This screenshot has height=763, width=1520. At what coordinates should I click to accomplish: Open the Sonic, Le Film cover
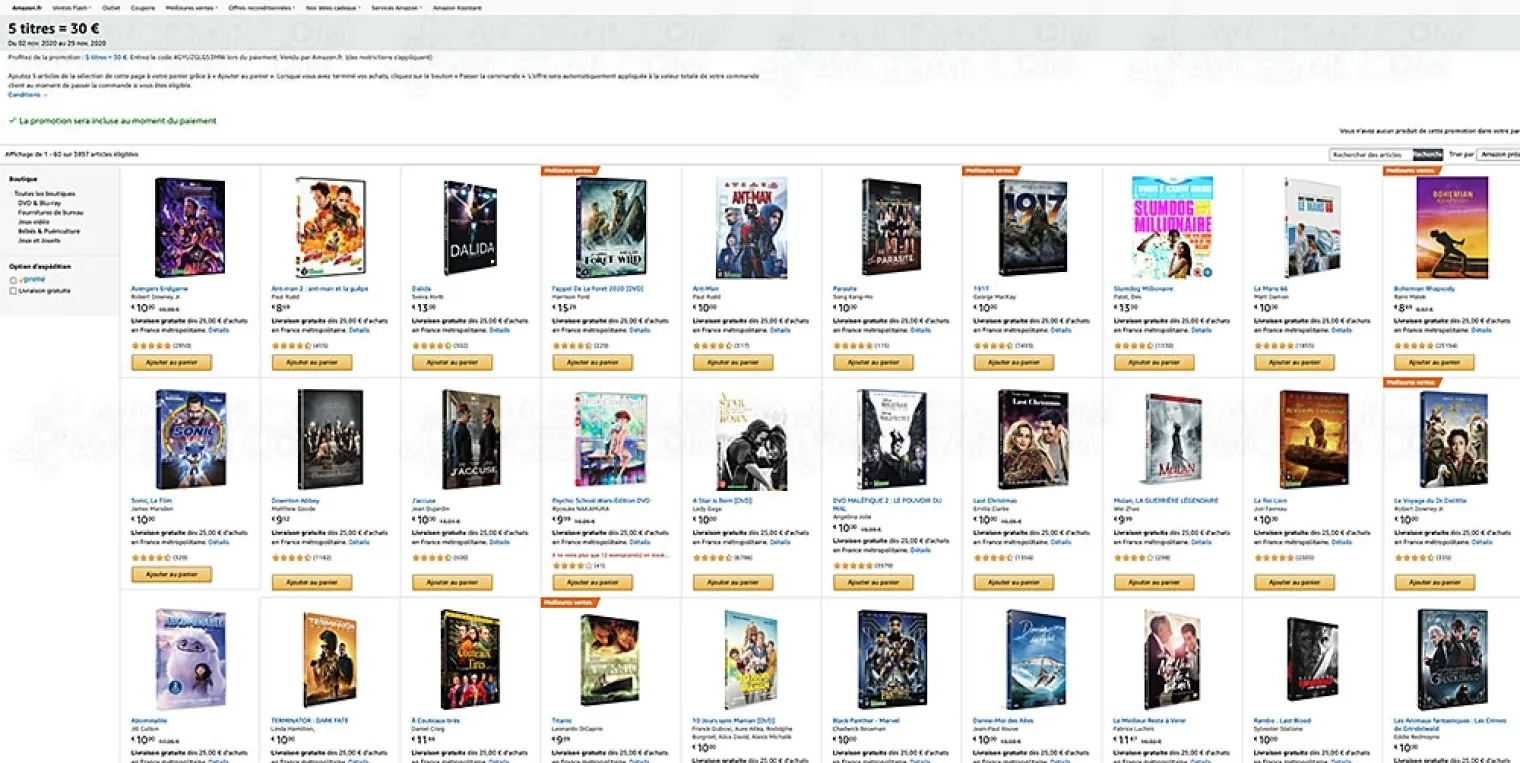tap(191, 440)
